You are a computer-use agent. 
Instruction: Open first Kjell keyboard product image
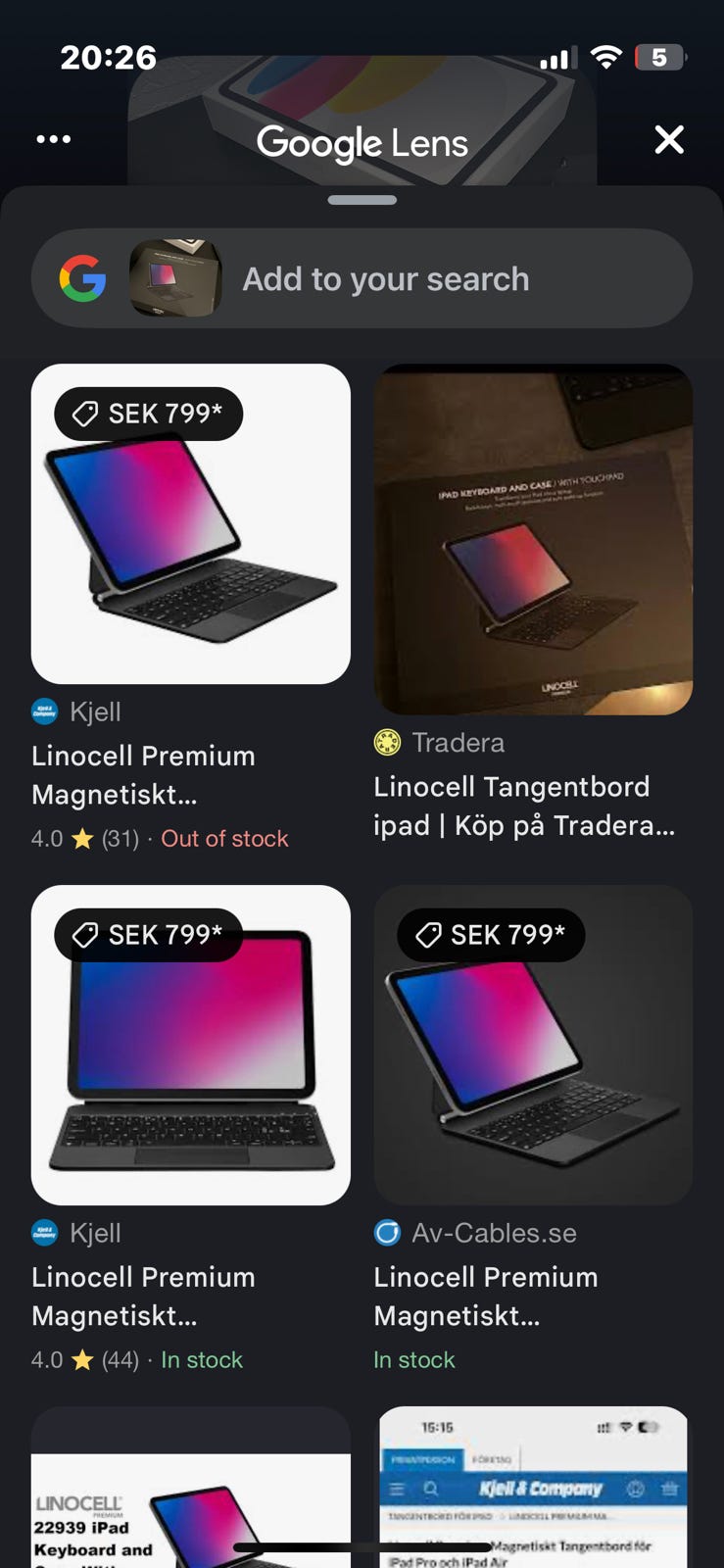[x=191, y=524]
